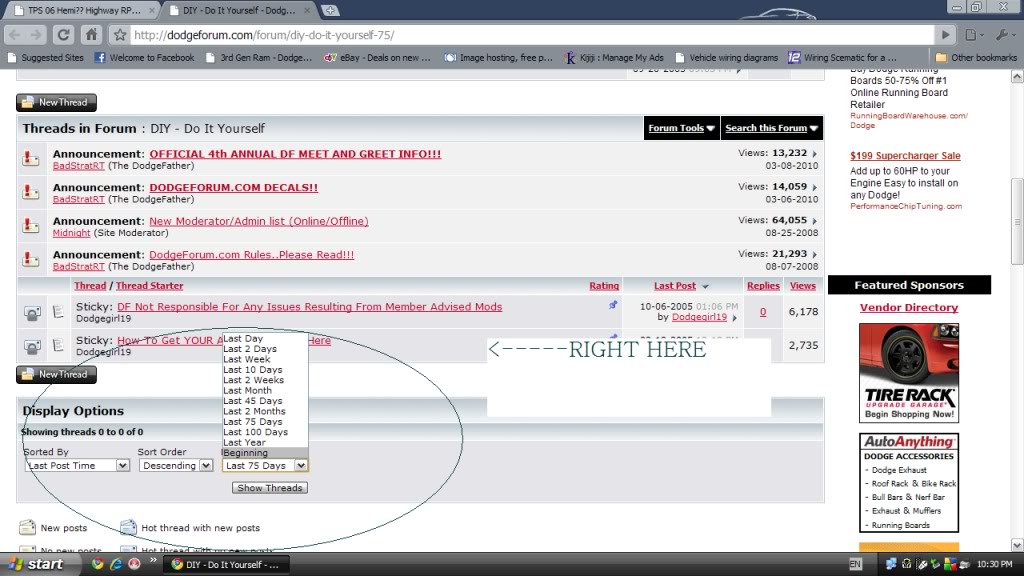
Task: Sort by Rating column header
Action: point(604,286)
